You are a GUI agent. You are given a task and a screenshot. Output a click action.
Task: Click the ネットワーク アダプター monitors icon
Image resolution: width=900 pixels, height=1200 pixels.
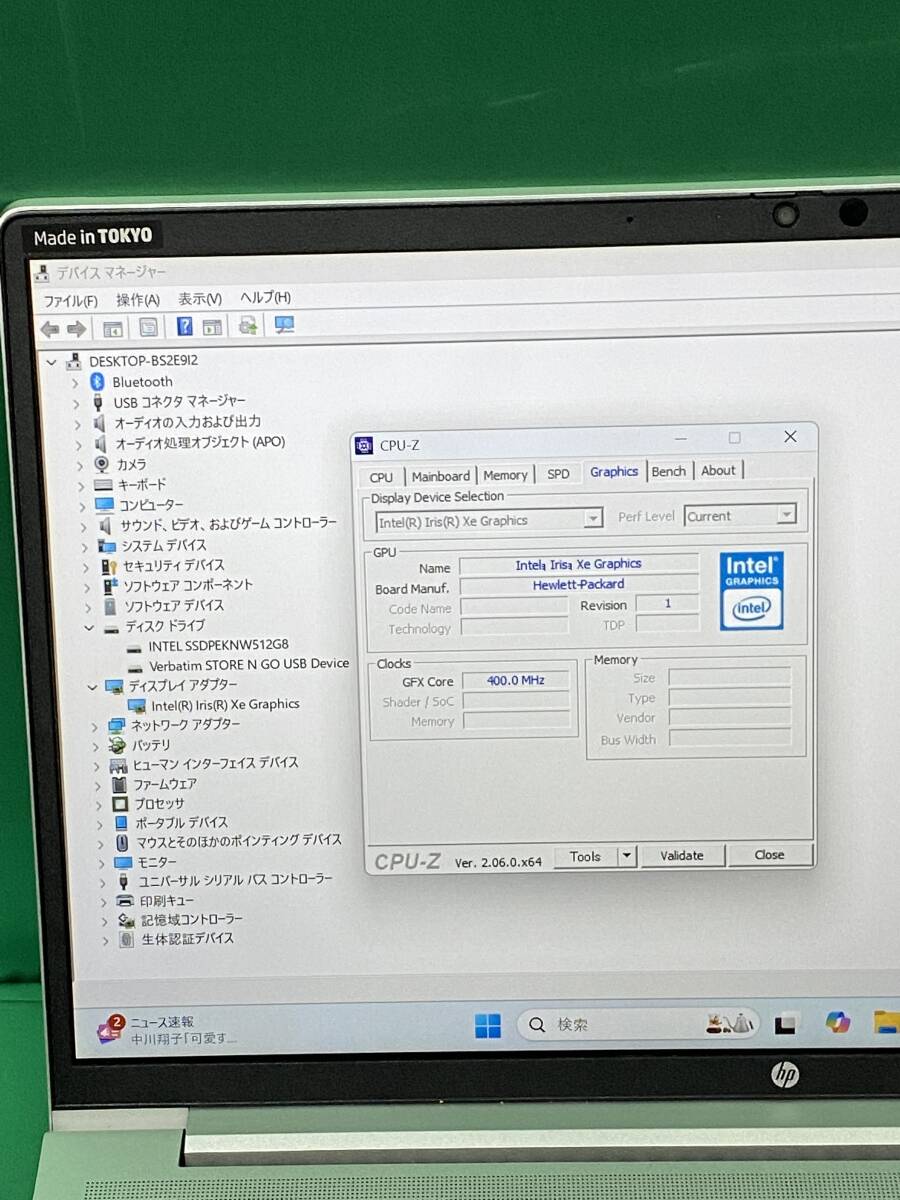(117, 725)
